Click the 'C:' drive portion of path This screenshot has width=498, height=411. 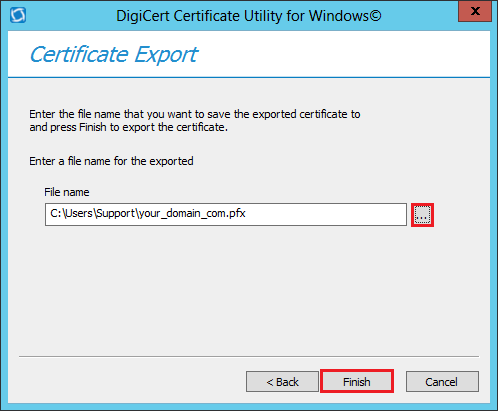pos(56,213)
